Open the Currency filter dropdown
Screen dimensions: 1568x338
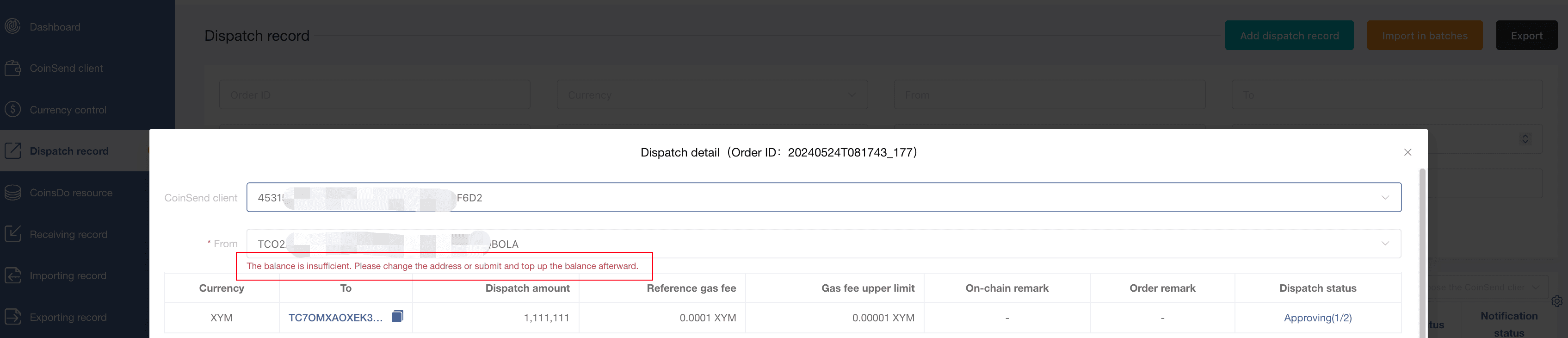click(x=711, y=95)
